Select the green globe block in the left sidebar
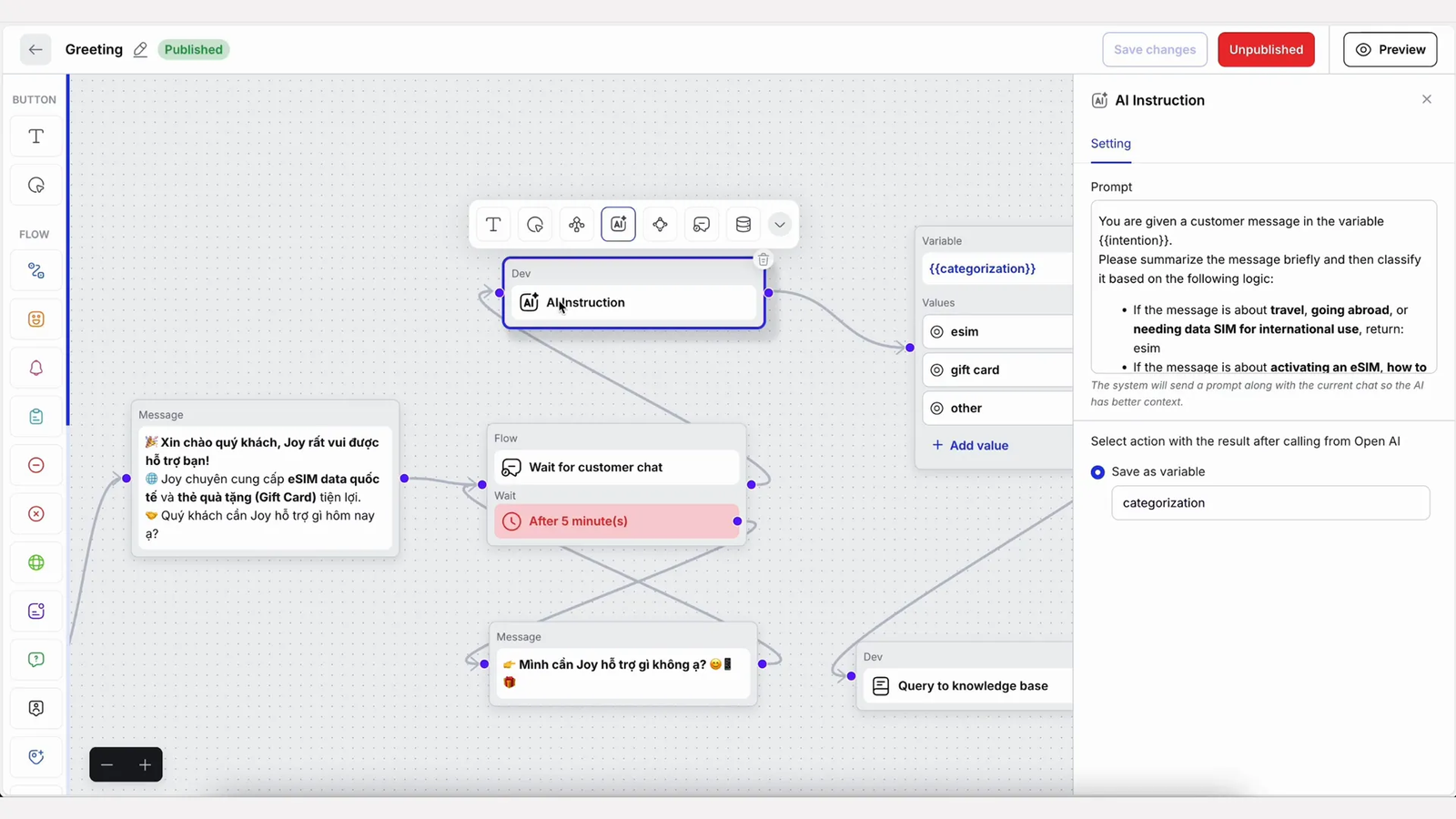 click(36, 562)
